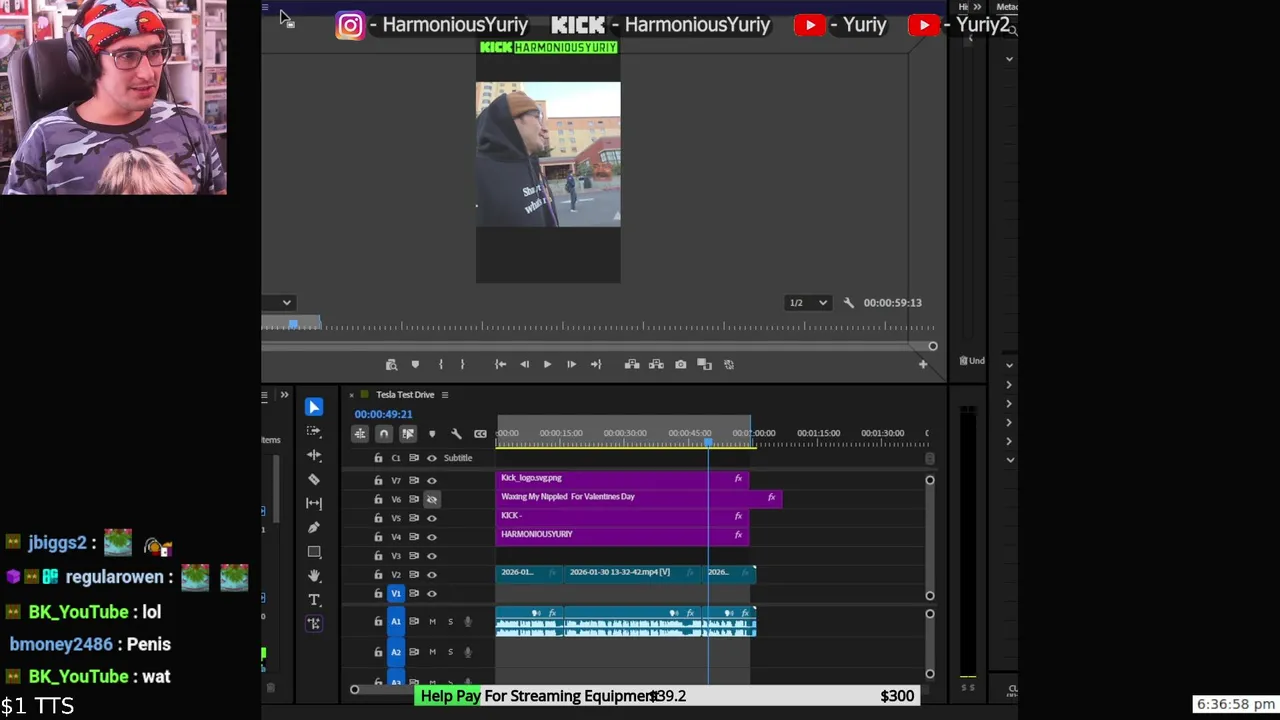Select the Track Select Forward tool
Screen dimensions: 1280x720
pos(314,431)
